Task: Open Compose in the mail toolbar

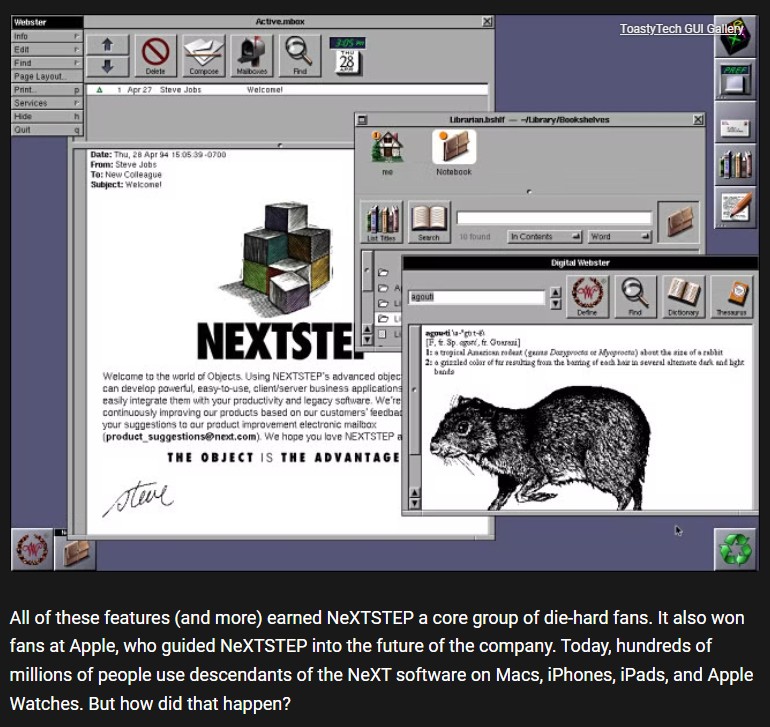Action: 203,56
